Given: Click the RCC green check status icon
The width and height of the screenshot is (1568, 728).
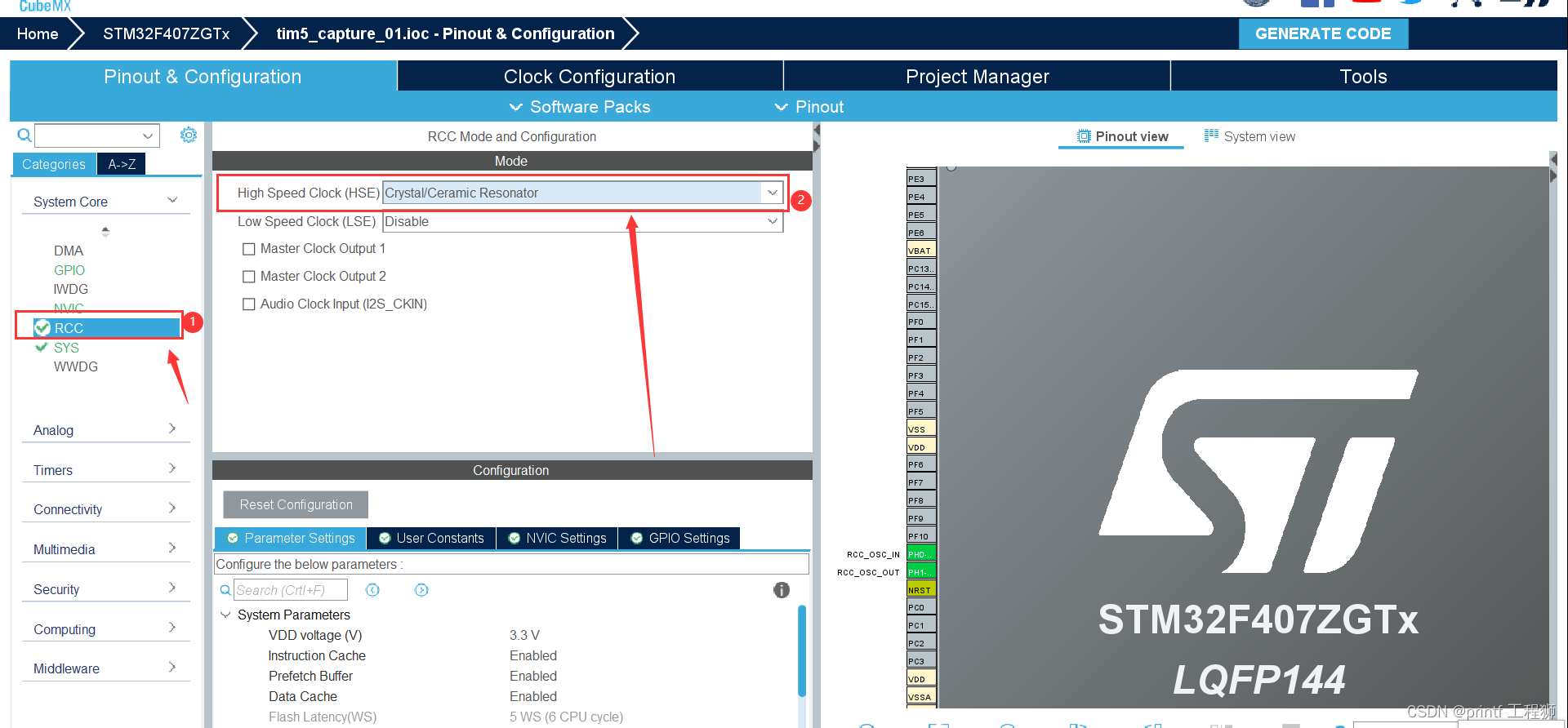Looking at the screenshot, I should (42, 328).
